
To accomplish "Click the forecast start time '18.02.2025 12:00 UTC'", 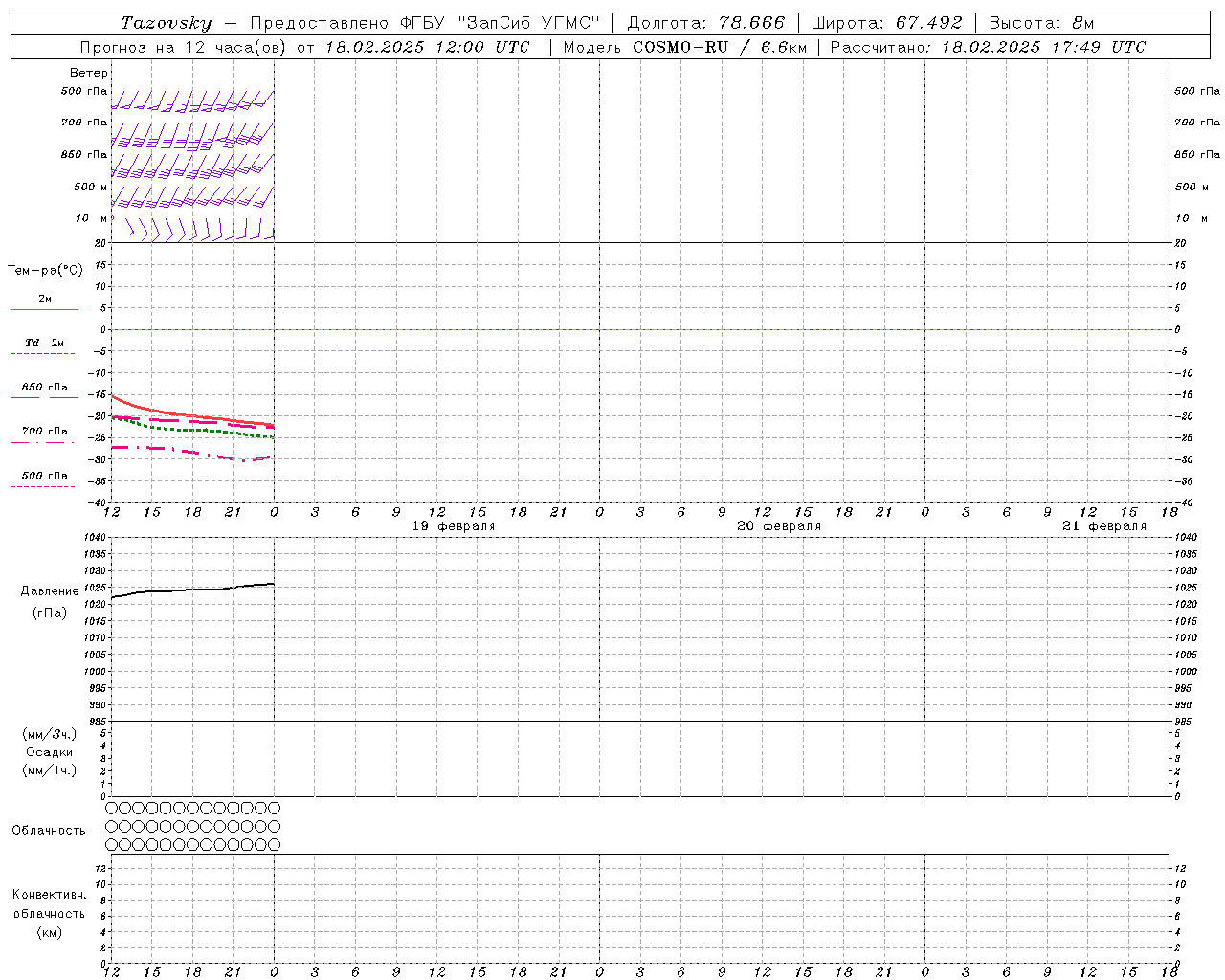I will 427,47.
